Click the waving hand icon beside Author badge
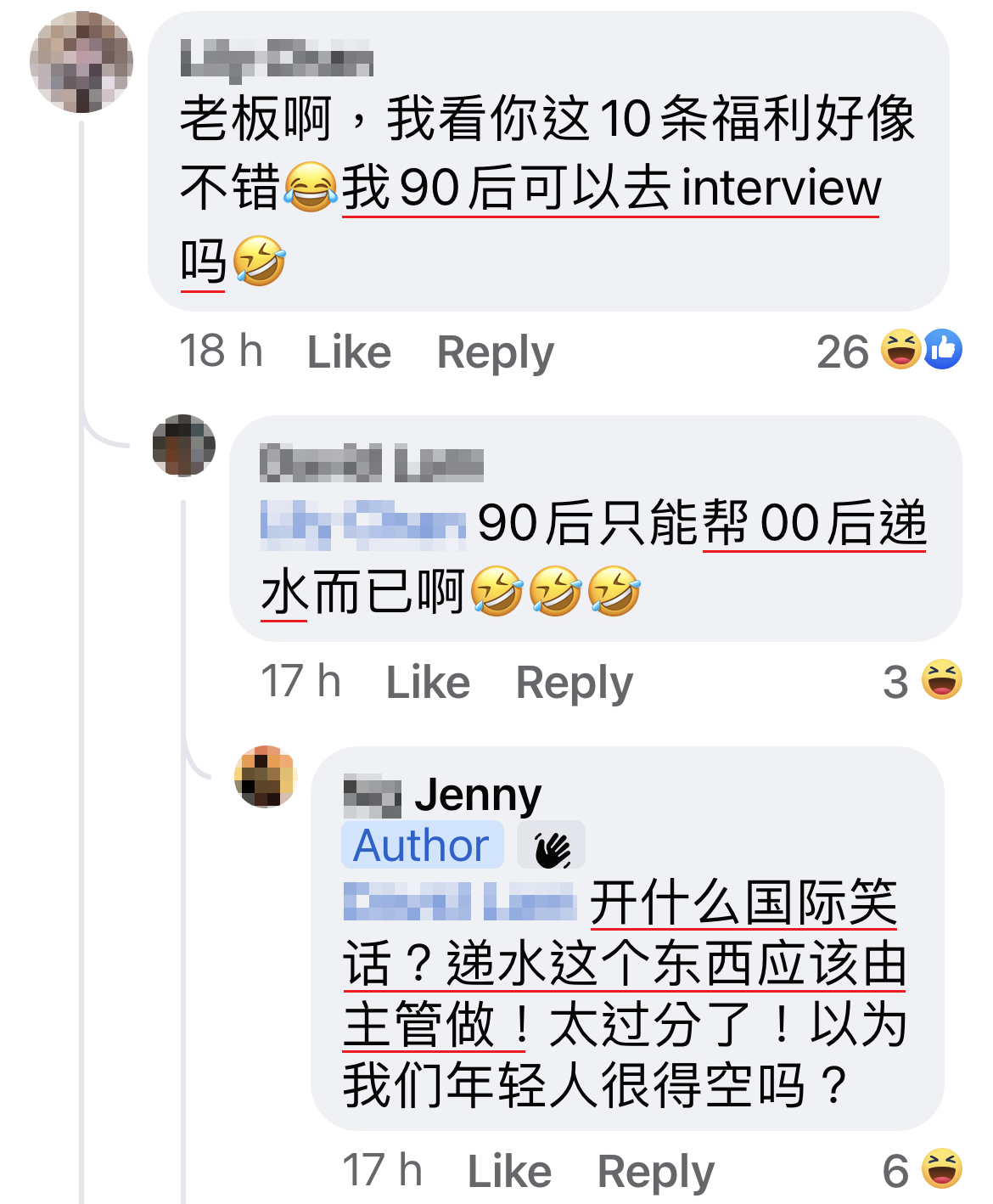Screen dimensions: 993x1204 tap(552, 846)
